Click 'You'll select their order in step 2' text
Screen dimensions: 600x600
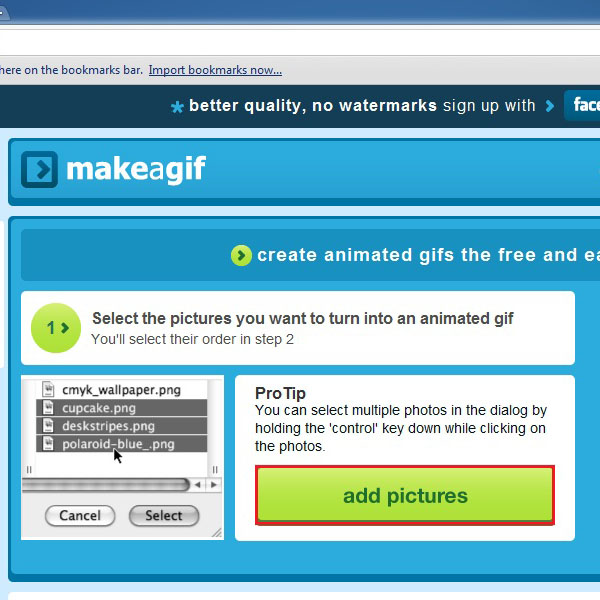click(x=192, y=339)
